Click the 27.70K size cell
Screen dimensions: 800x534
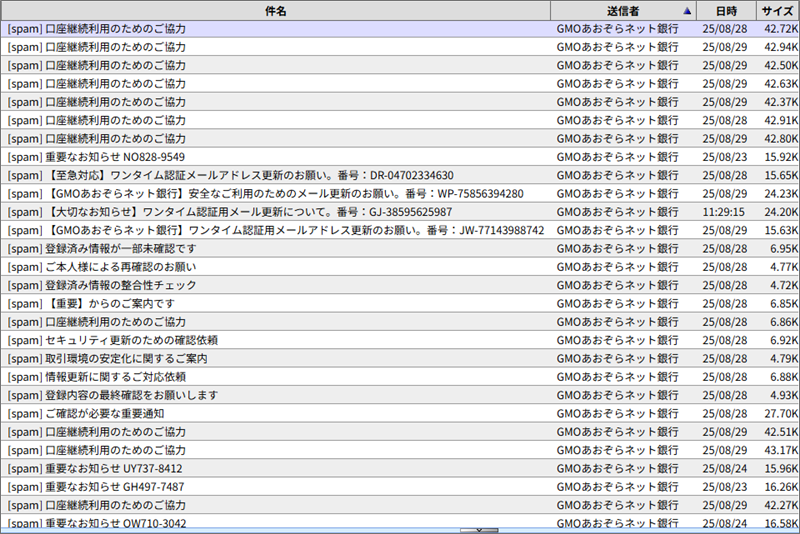(x=781, y=414)
